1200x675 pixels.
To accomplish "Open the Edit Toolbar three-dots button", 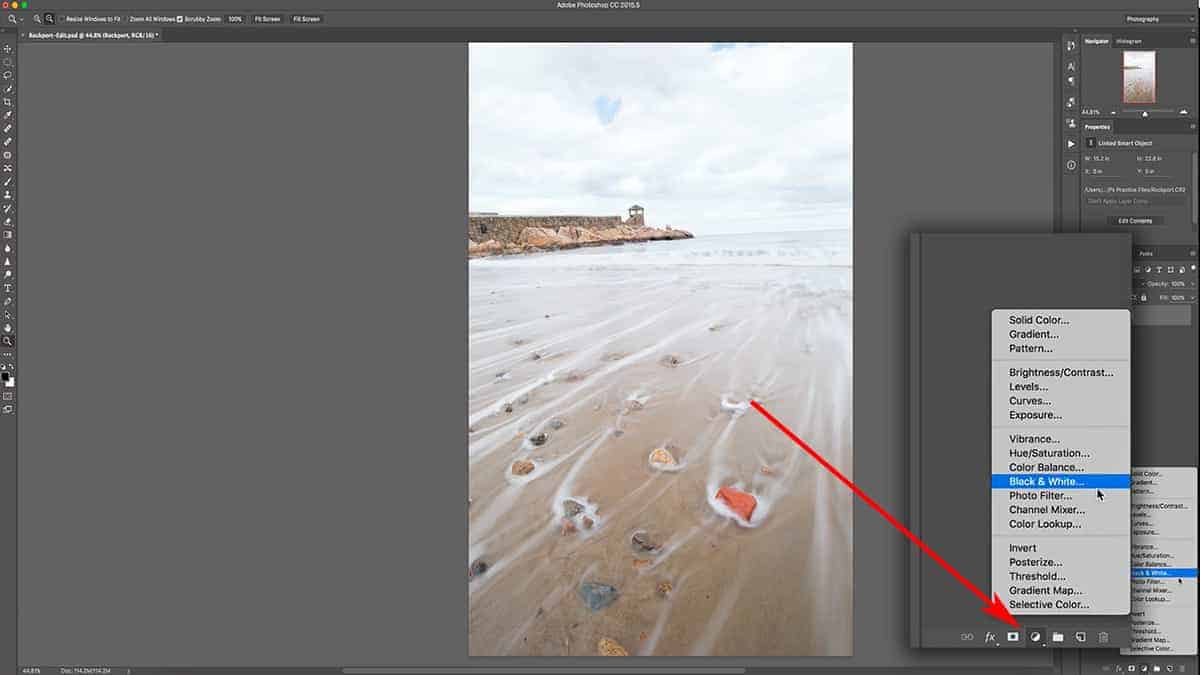I will pos(8,354).
